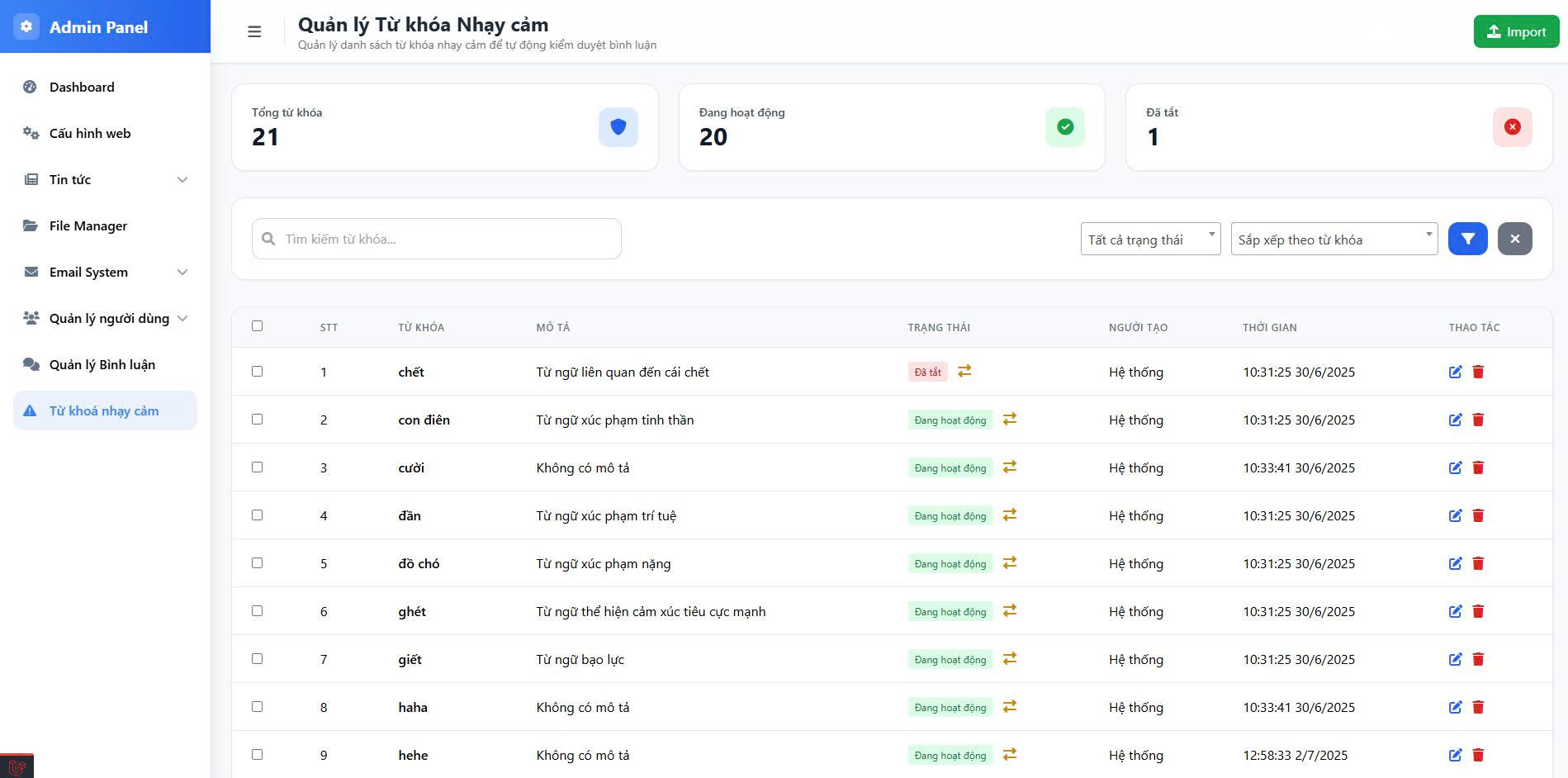The image size is (1568, 778).
Task: Toggle status arrows for keyword "cười"
Action: (x=1009, y=467)
